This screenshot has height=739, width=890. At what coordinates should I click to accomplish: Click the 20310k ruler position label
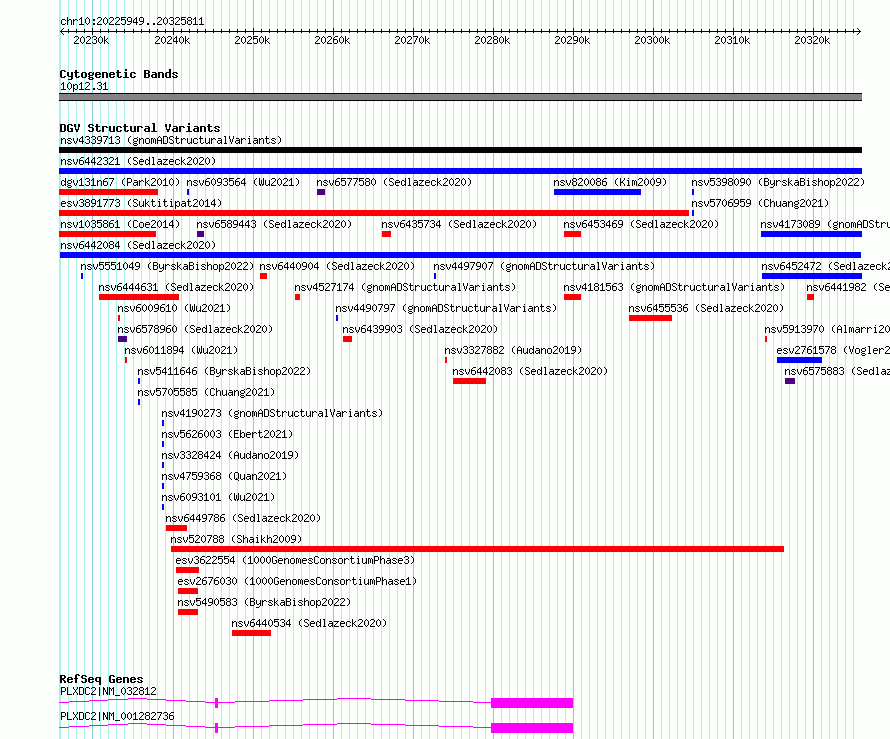[732, 40]
